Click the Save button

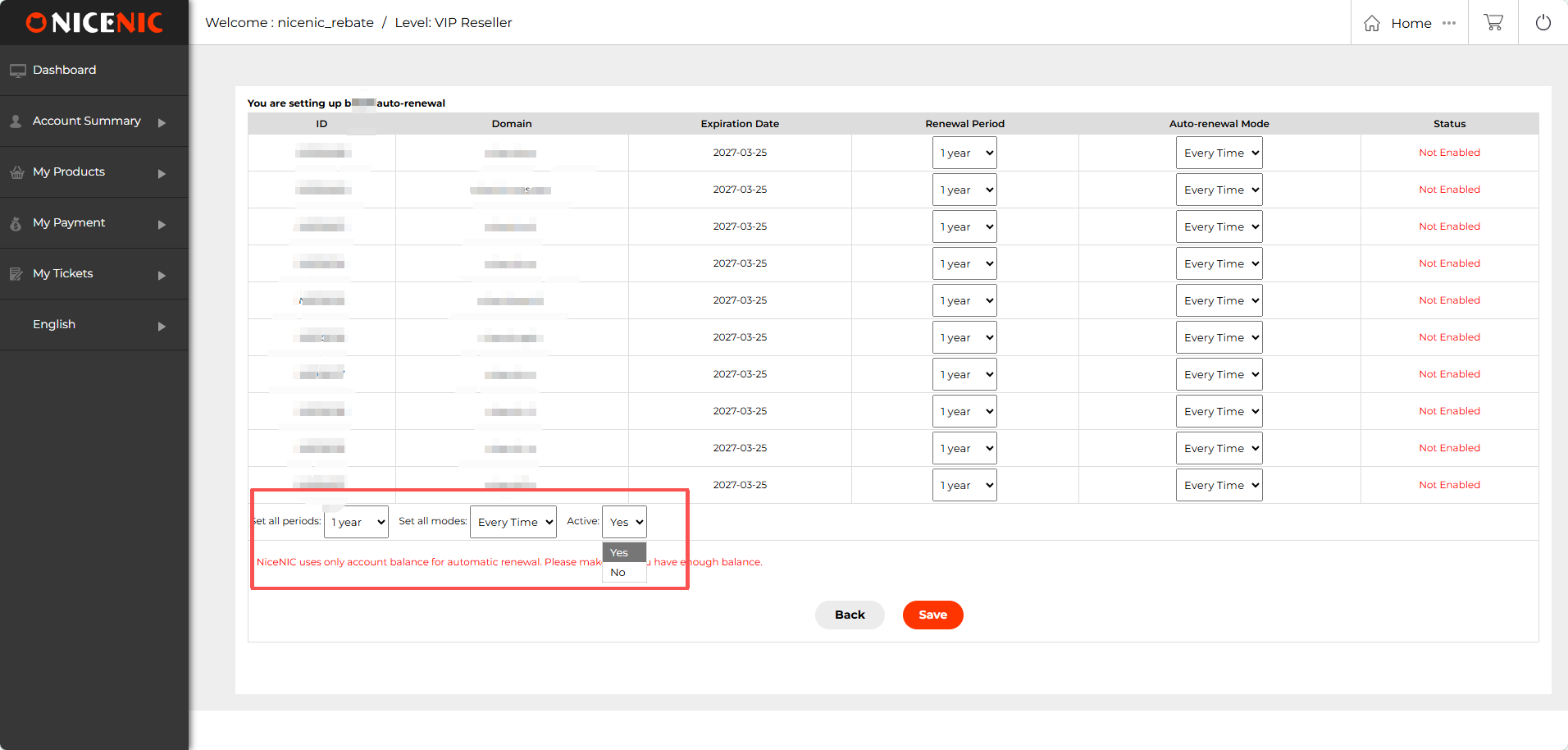click(932, 615)
